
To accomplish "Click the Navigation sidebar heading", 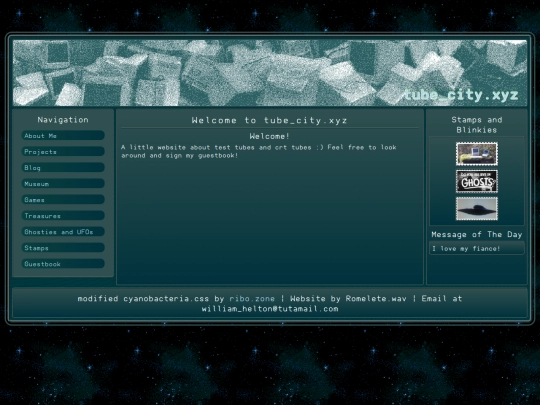I will 63,120.
